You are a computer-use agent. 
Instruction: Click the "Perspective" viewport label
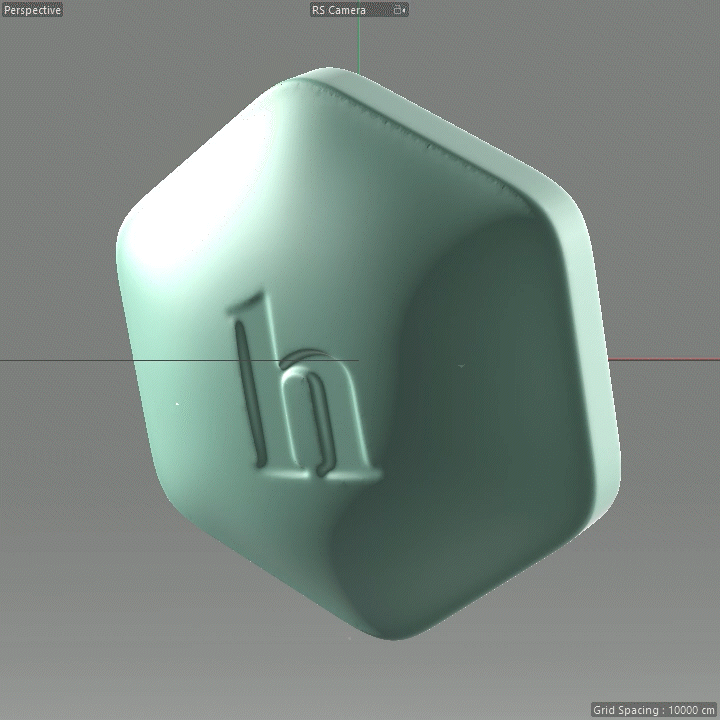(x=32, y=10)
